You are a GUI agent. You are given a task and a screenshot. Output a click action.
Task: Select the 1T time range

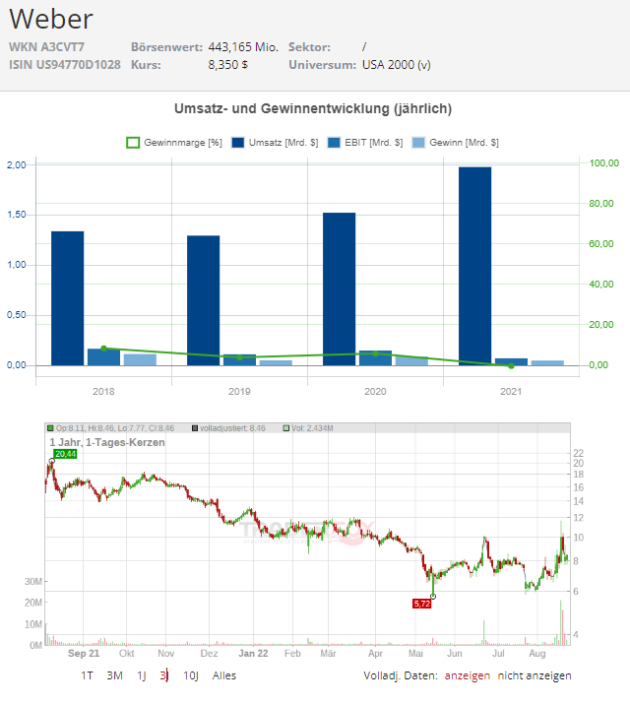click(87, 676)
